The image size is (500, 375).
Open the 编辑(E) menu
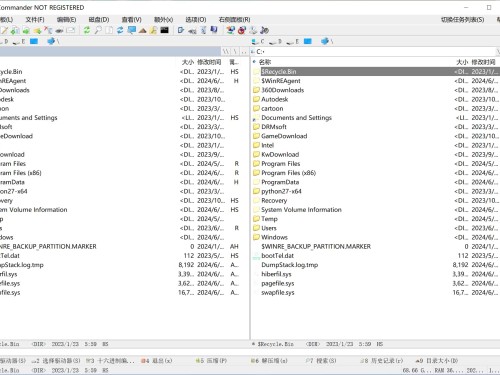[x=66, y=20]
